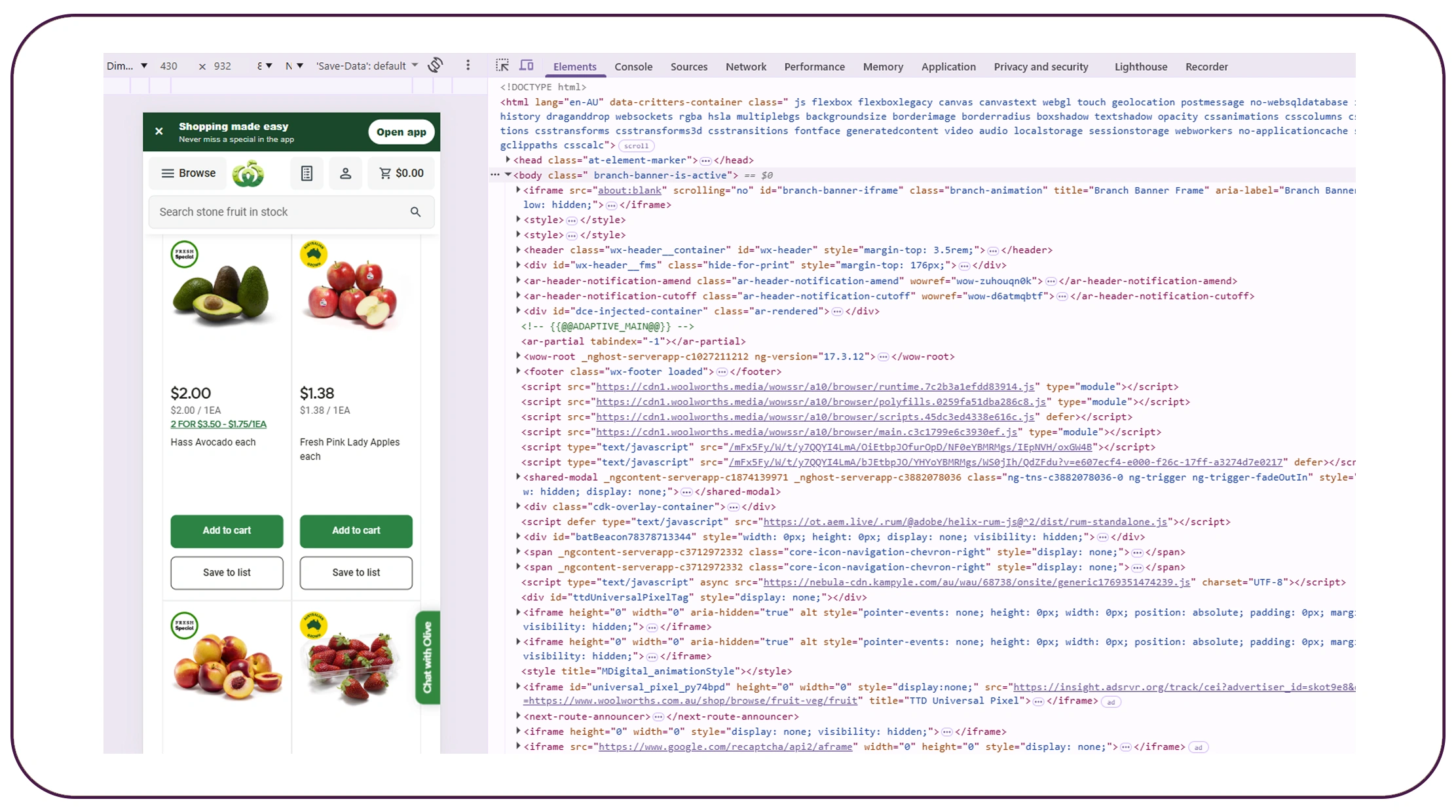Click the search magnifier icon

tap(415, 212)
